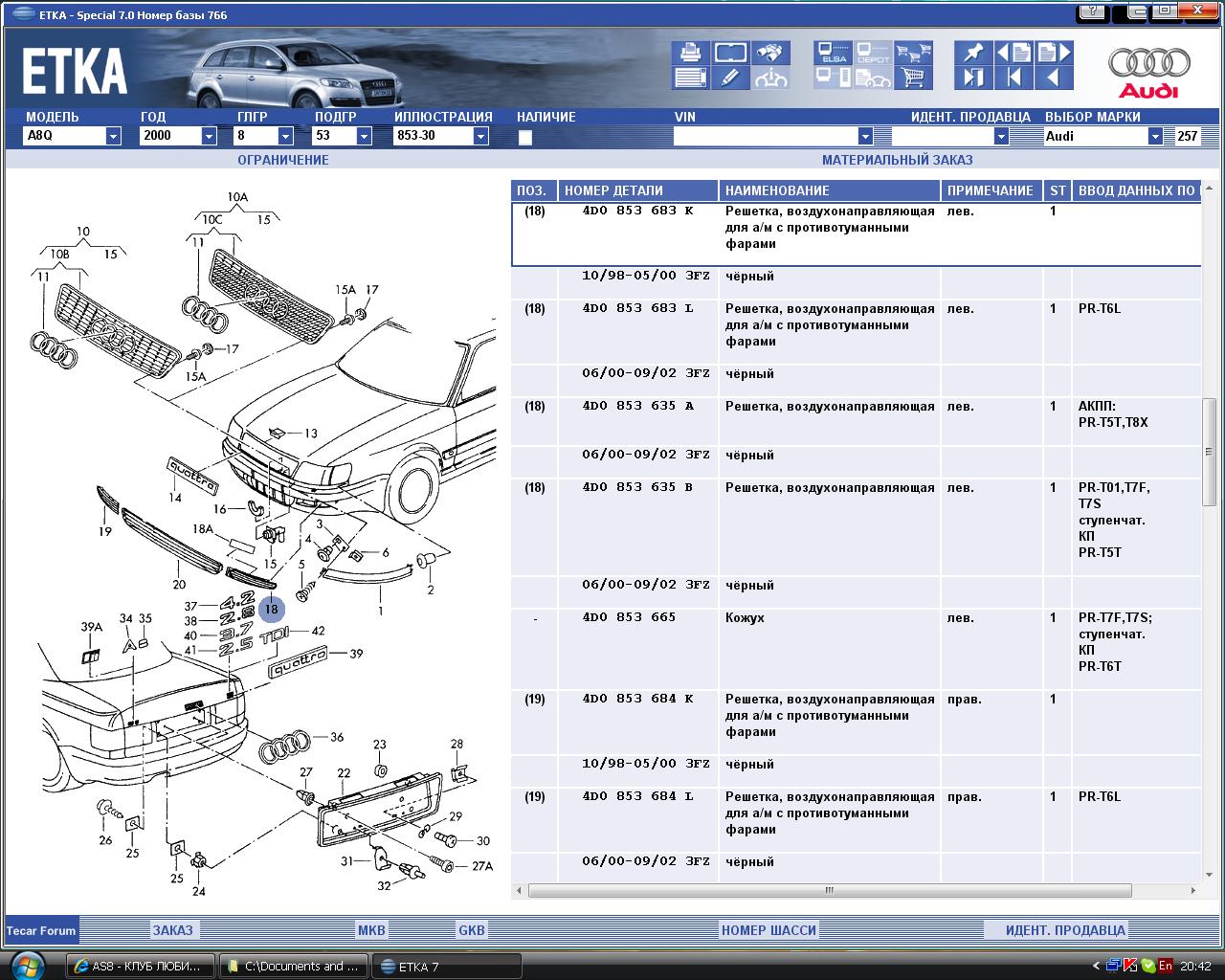
Task: Click the printer icon in toolbar
Action: [x=689, y=53]
